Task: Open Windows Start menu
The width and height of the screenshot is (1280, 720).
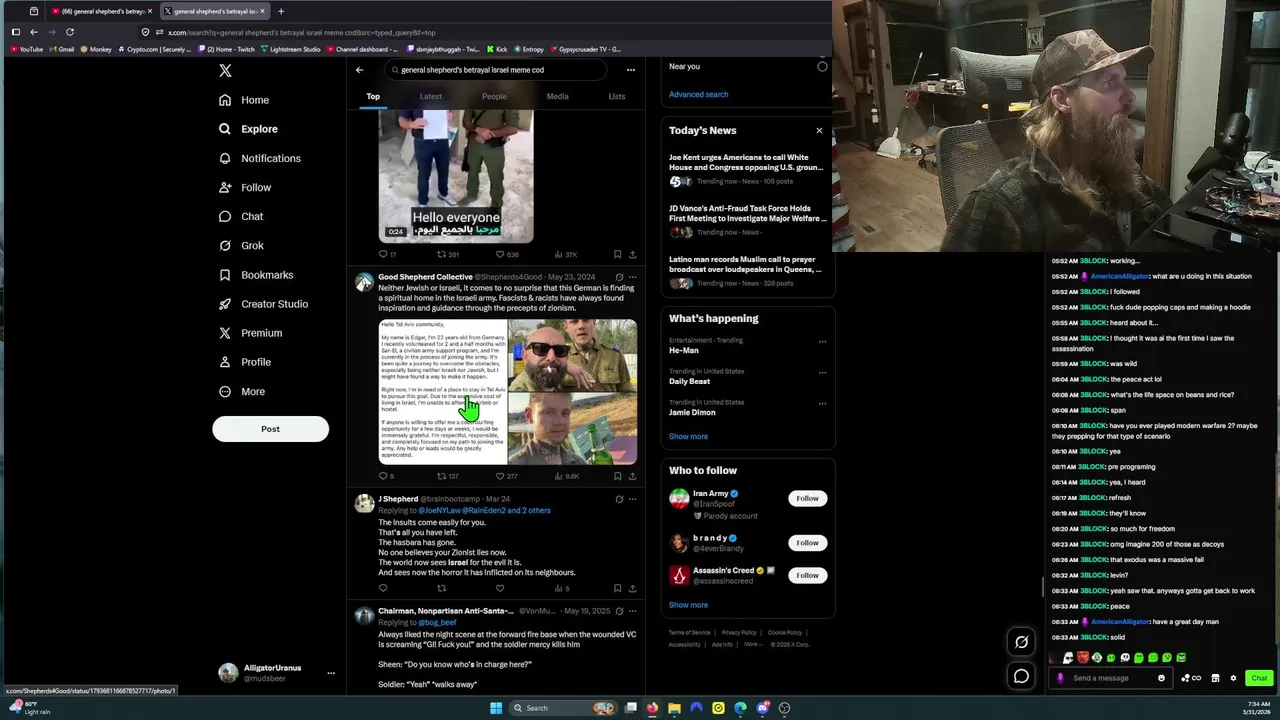Action: 496,708
